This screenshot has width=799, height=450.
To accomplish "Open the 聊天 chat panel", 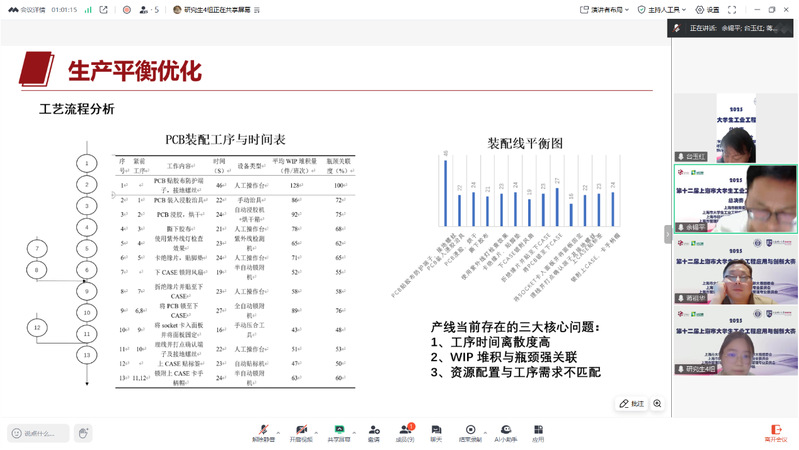I will click(x=436, y=432).
